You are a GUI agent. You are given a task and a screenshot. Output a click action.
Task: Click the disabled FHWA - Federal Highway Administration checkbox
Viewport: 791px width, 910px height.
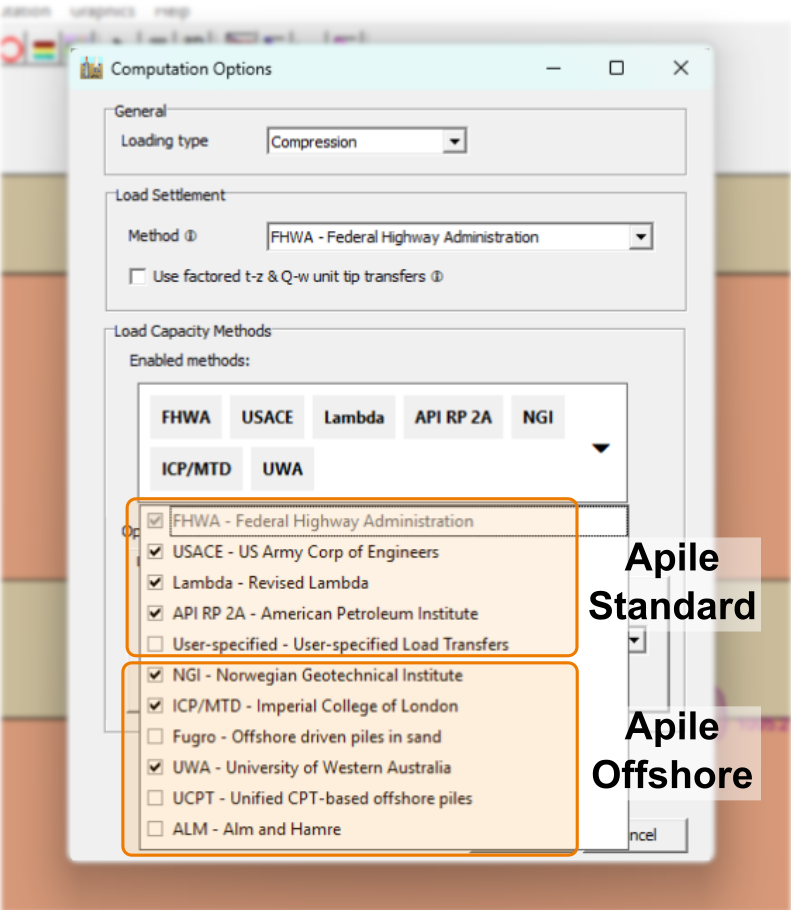[155, 521]
